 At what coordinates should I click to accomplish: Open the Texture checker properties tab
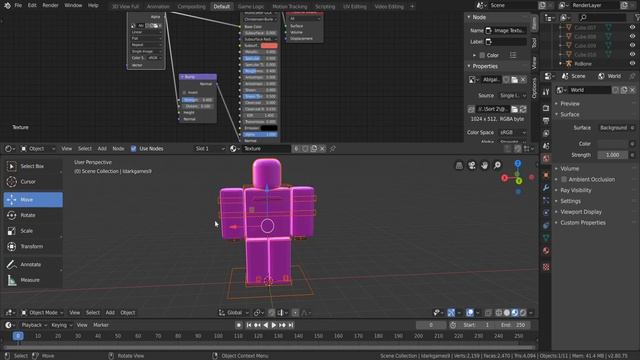tap(546, 267)
